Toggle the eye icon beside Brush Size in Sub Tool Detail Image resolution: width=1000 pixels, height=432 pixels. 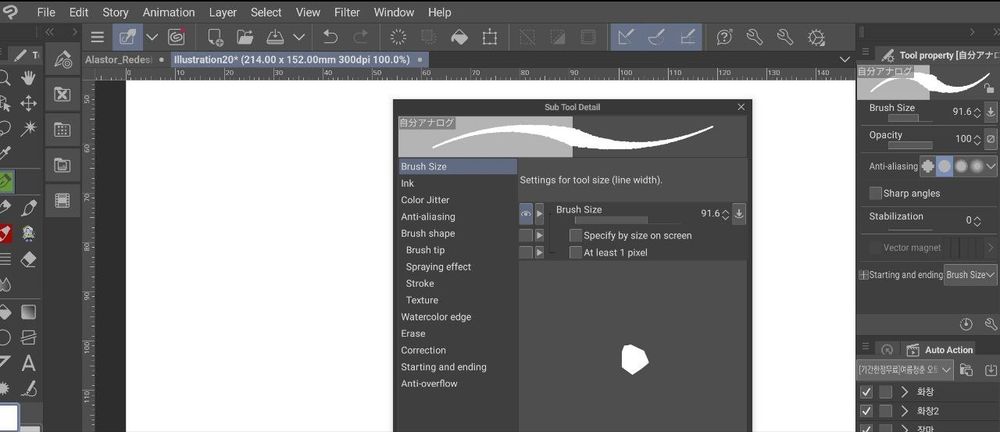526,214
